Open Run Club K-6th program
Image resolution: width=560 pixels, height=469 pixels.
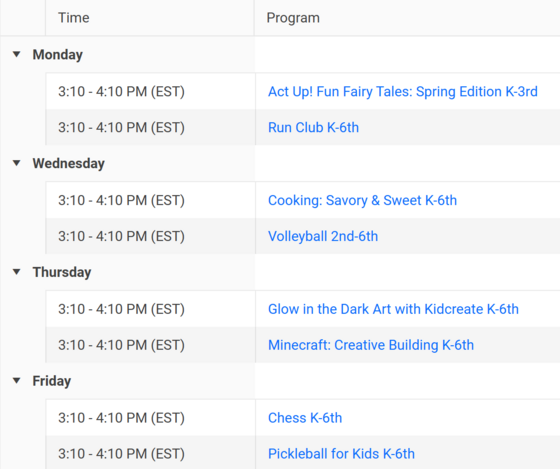click(313, 128)
